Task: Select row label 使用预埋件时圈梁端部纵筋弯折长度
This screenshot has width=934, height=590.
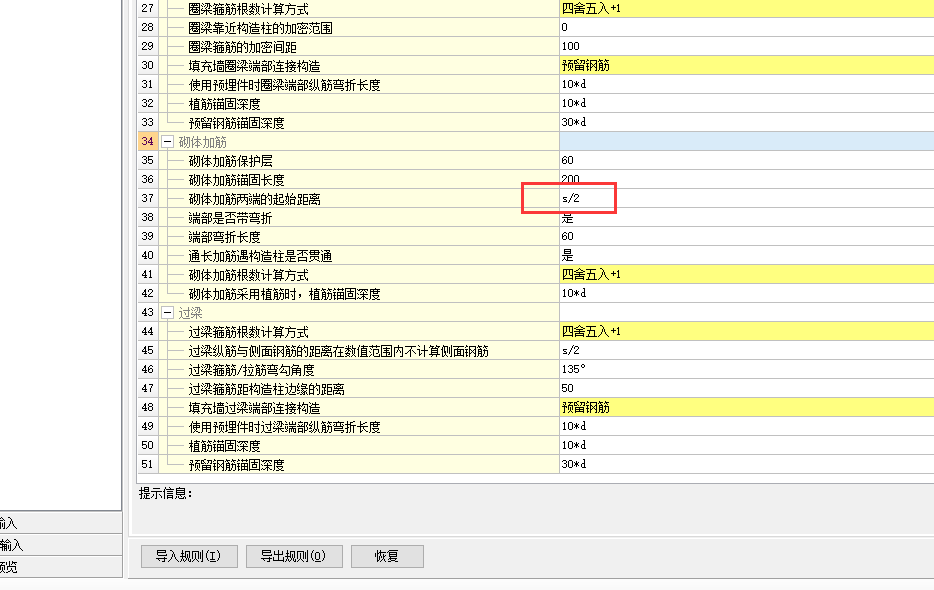Action: 284,85
